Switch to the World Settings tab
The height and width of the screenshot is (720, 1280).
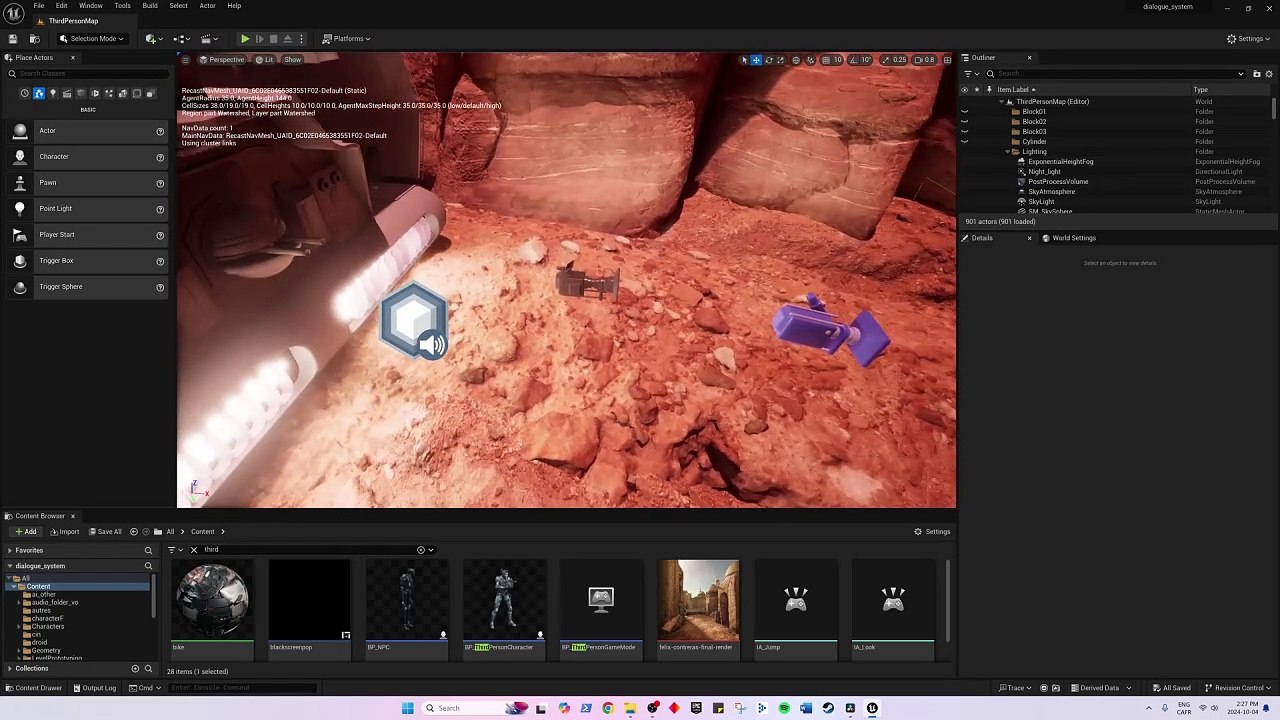tap(1069, 238)
